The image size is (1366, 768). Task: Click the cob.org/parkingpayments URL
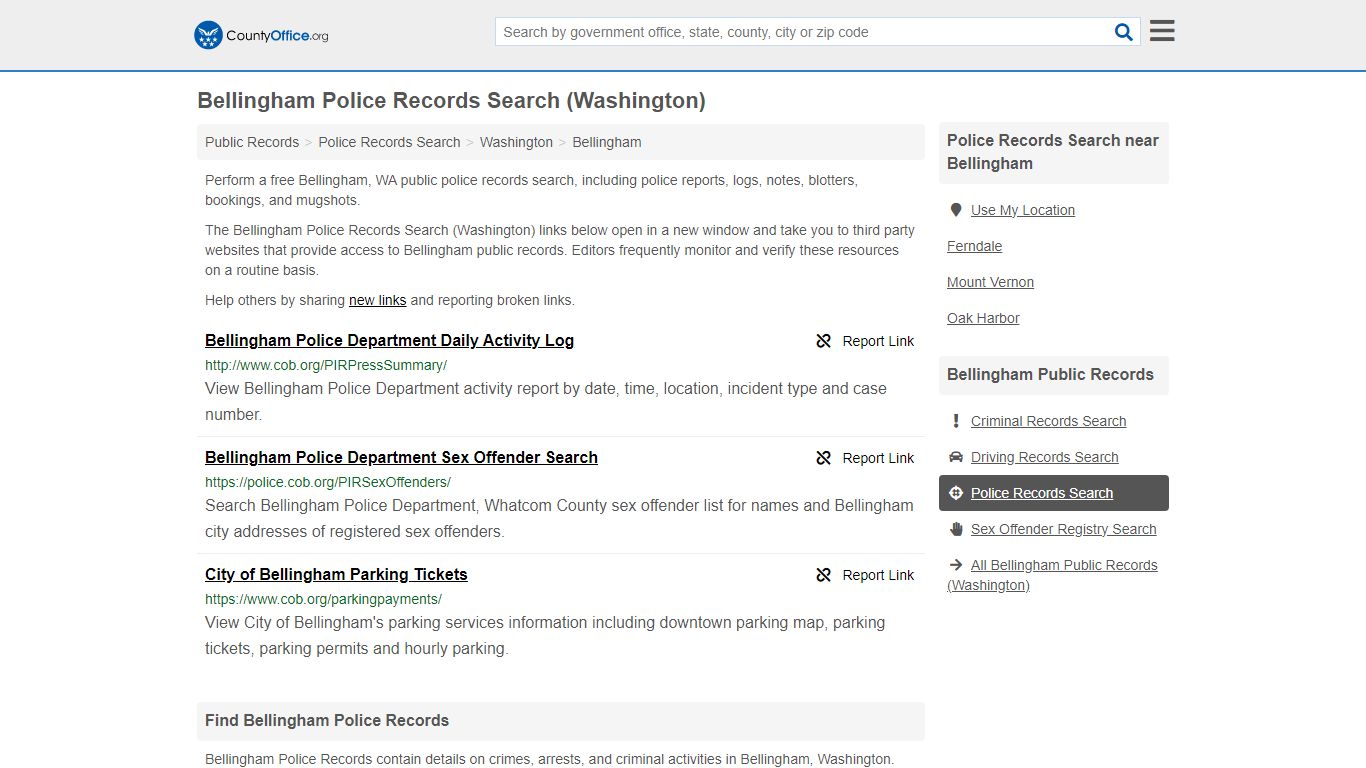(x=323, y=599)
